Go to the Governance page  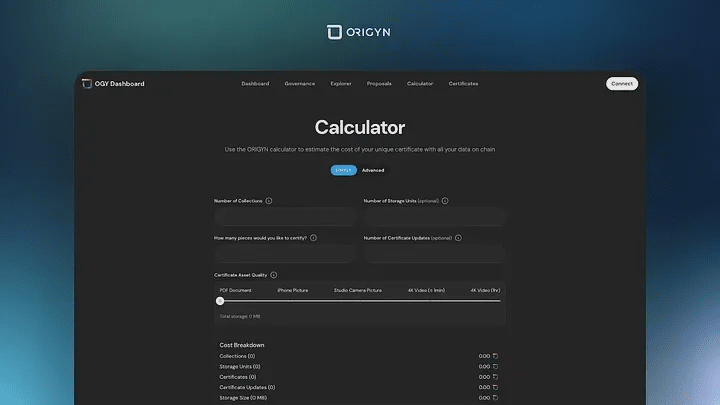300,84
